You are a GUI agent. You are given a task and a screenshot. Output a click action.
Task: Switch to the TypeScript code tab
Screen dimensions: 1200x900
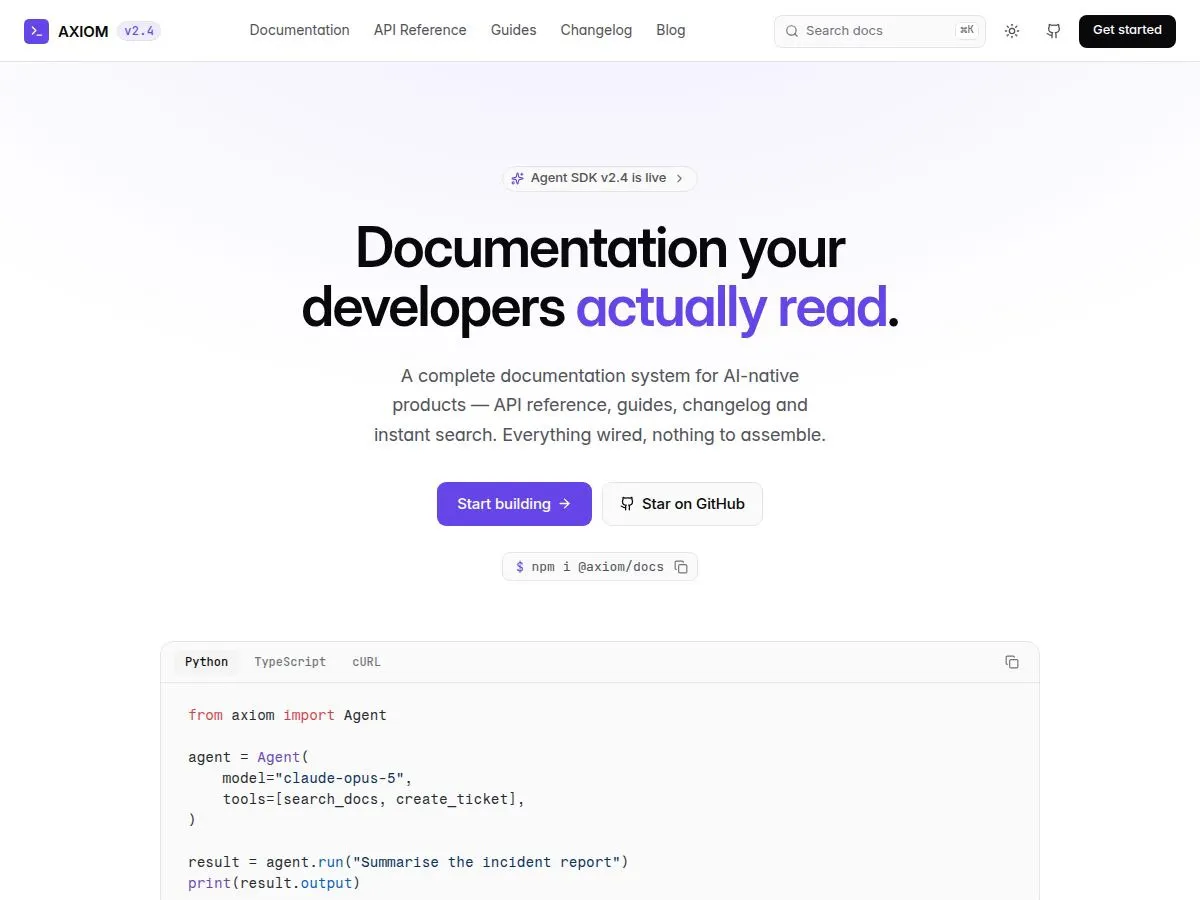click(290, 662)
